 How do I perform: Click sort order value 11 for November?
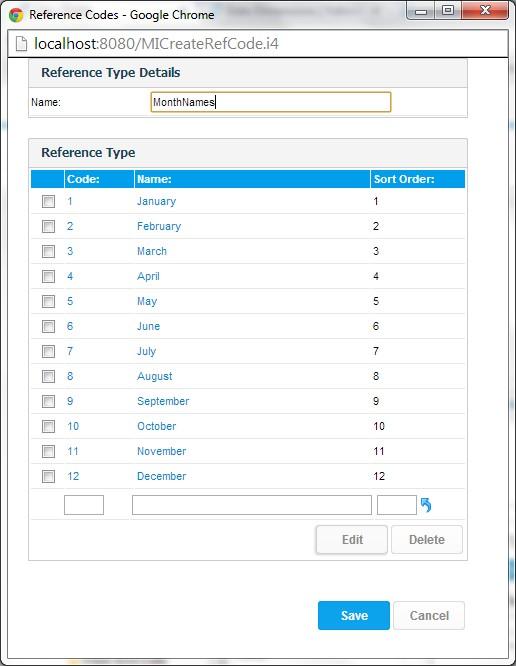coord(379,451)
